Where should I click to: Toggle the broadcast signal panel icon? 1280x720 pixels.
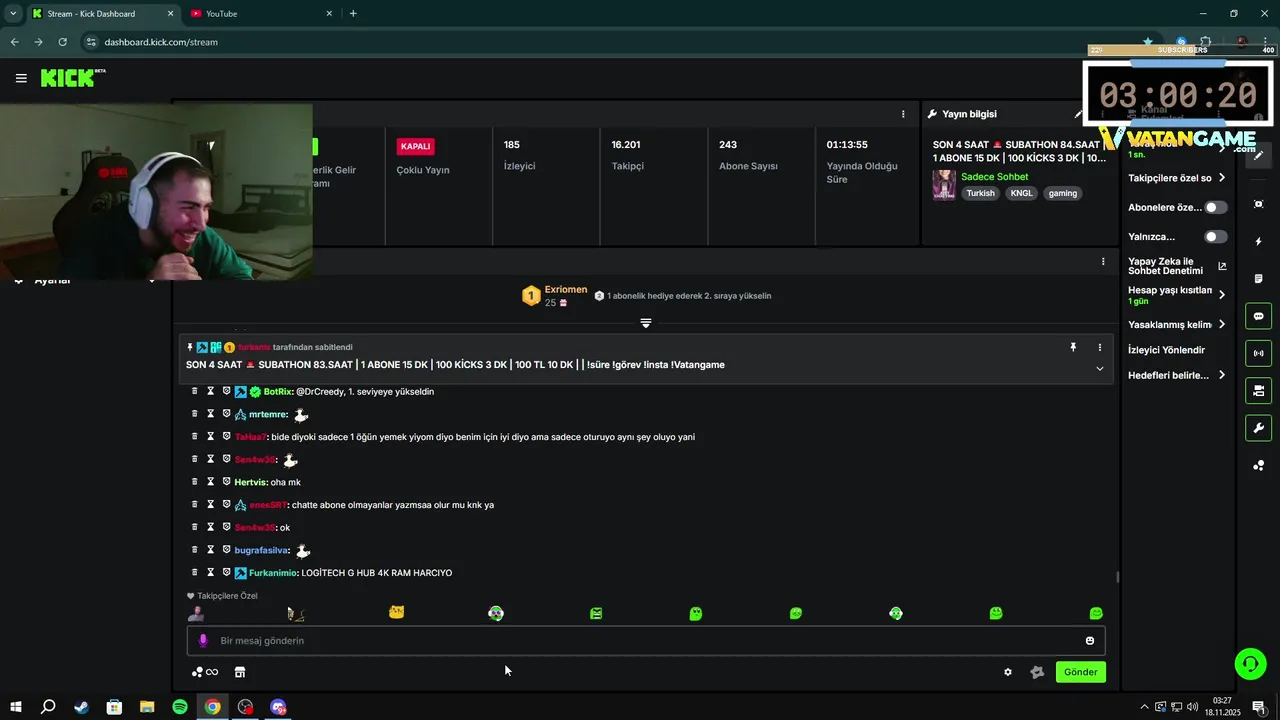[1258, 353]
